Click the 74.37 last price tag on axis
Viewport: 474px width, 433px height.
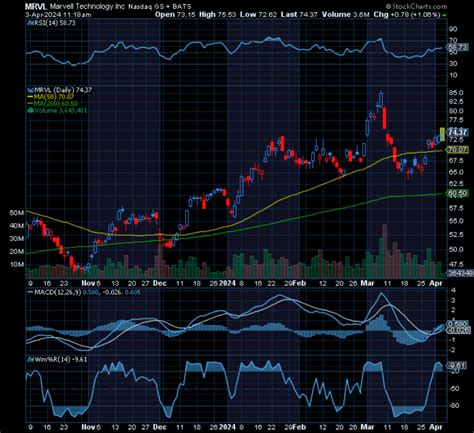[457, 132]
